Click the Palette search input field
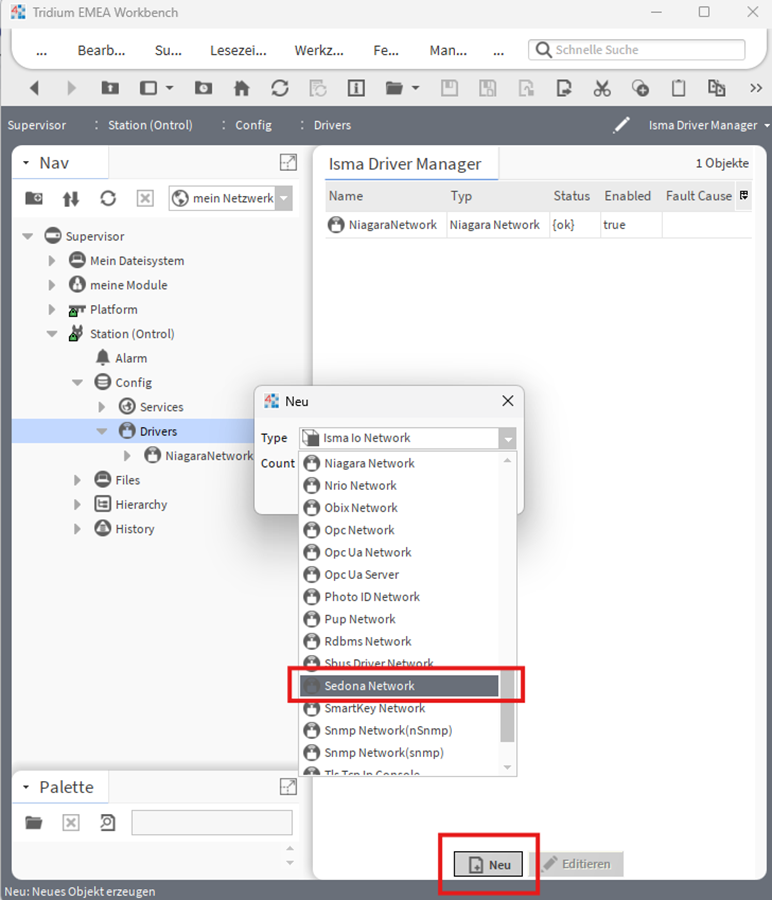The width and height of the screenshot is (772, 900). (212, 823)
